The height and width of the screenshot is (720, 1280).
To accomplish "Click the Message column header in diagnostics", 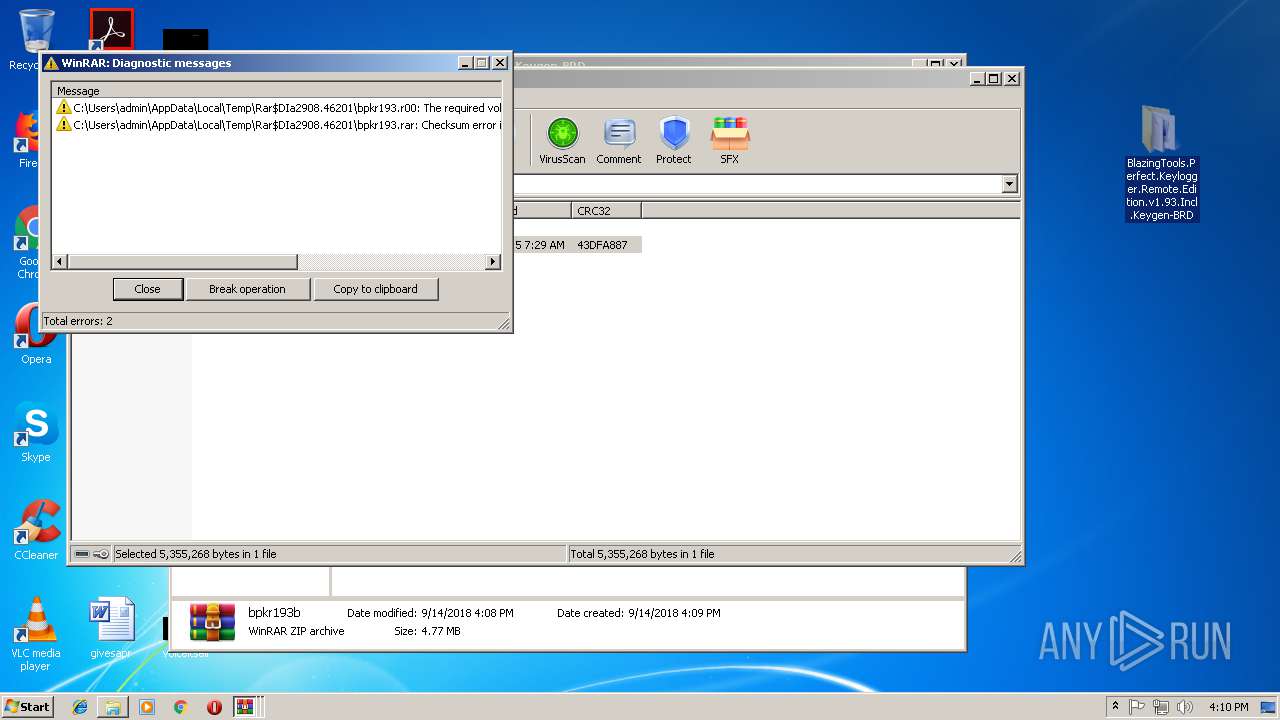I will [x=277, y=91].
